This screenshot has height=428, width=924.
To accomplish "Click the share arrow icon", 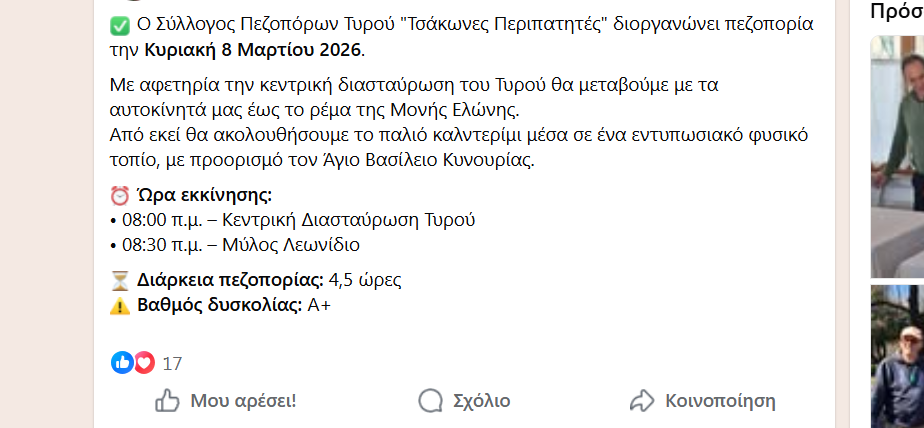I will (x=641, y=401).
